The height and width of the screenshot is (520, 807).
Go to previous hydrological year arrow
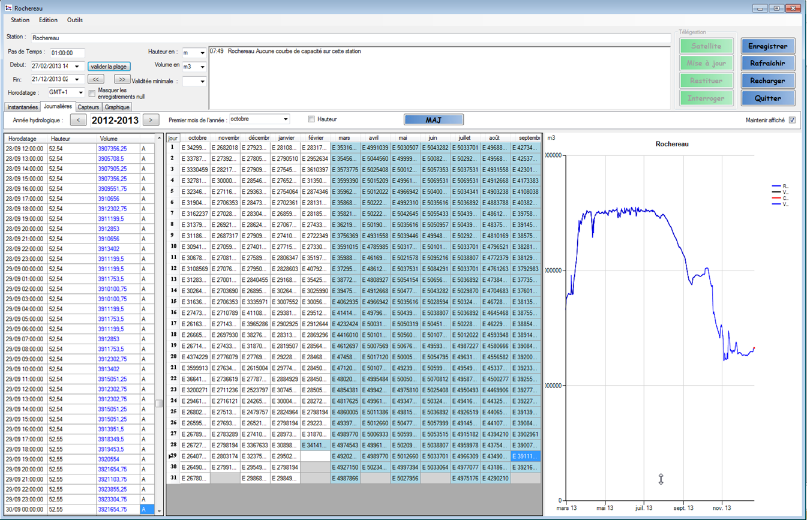(x=78, y=120)
